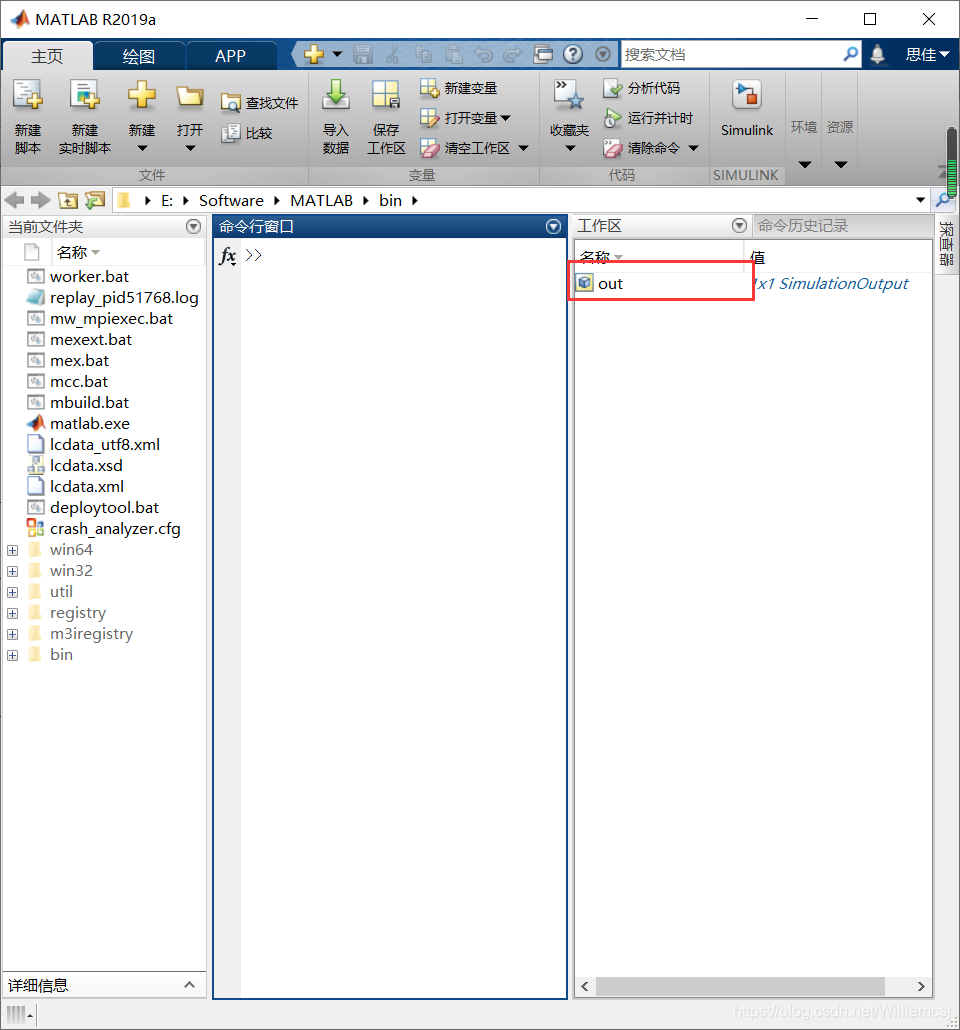The height and width of the screenshot is (1030, 960).
Task: Click 比较 (Compare) tool
Action: pos(247,133)
